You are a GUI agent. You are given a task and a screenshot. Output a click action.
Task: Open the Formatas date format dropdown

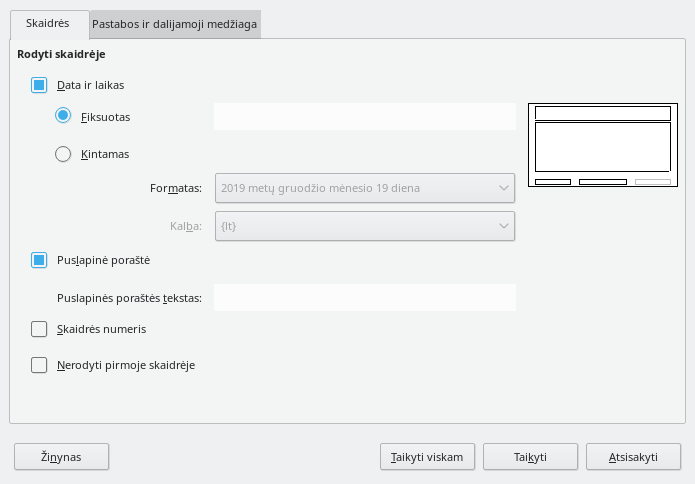click(x=365, y=187)
